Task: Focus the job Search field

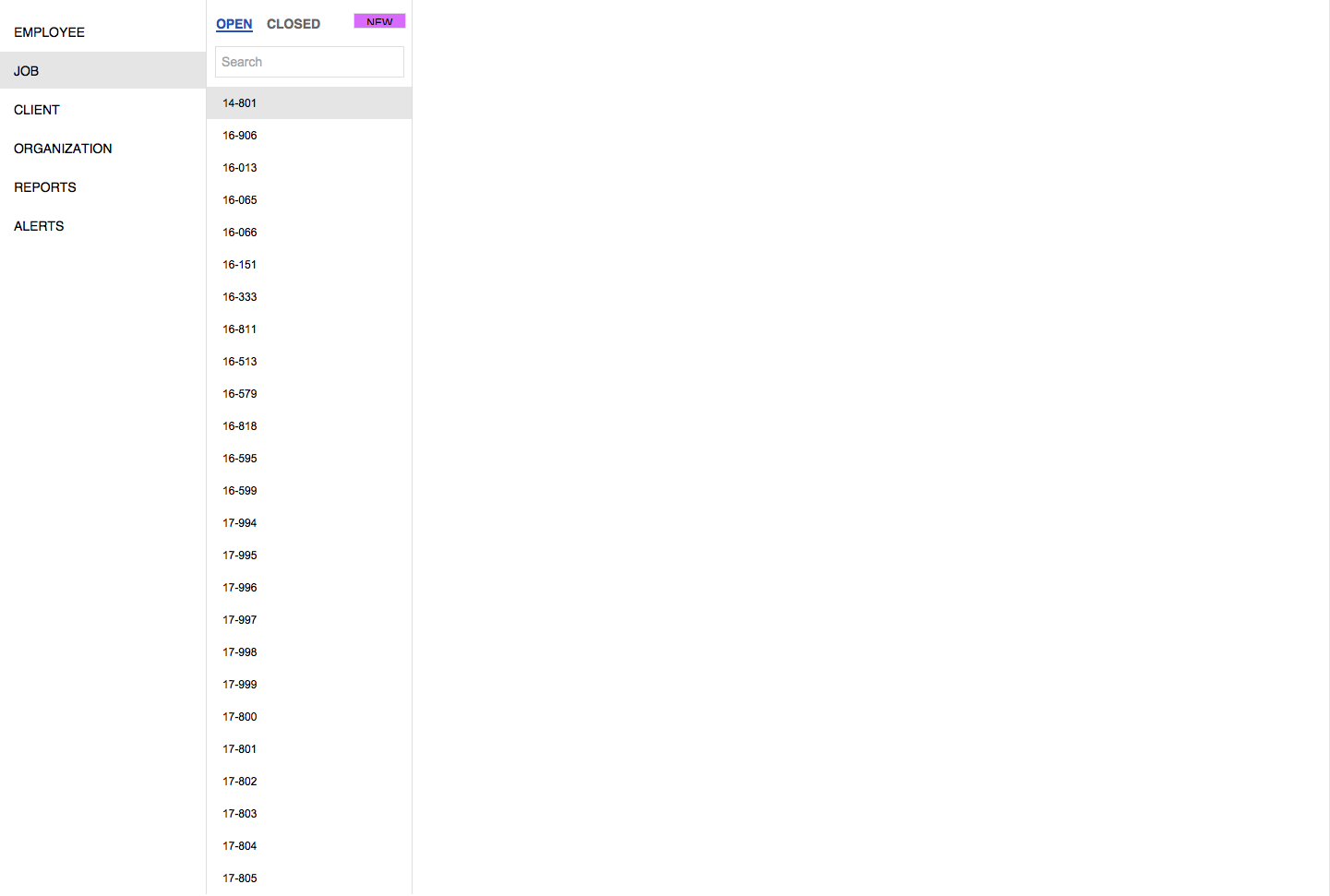Action: 309,62
